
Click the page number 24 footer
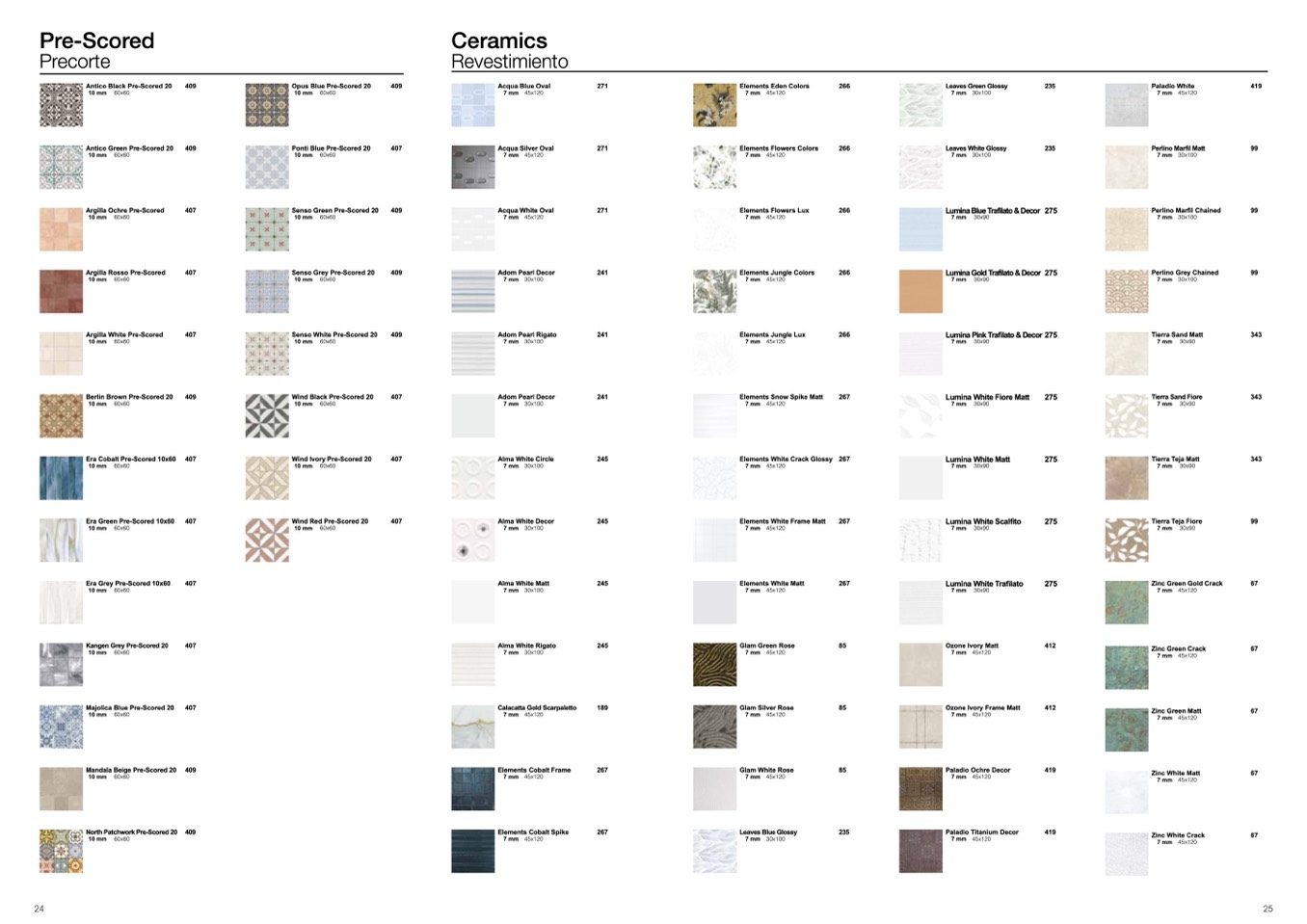pos(39,909)
